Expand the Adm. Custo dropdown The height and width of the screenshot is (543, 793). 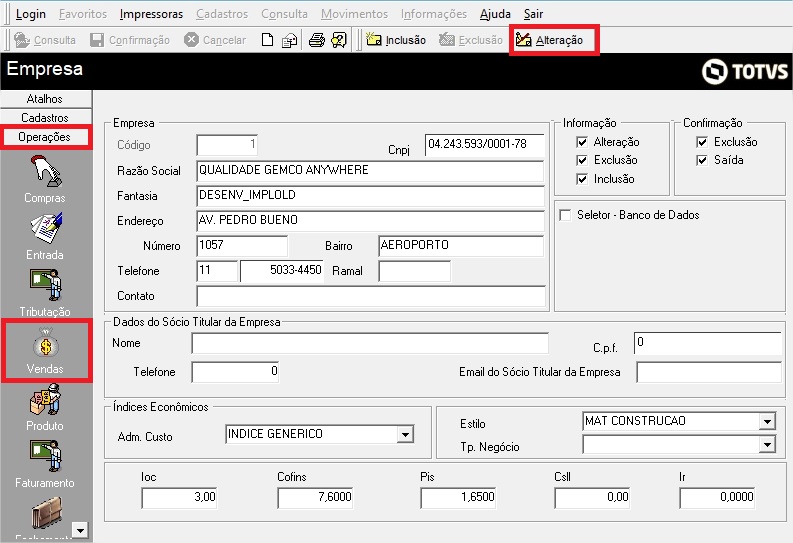tap(405, 434)
